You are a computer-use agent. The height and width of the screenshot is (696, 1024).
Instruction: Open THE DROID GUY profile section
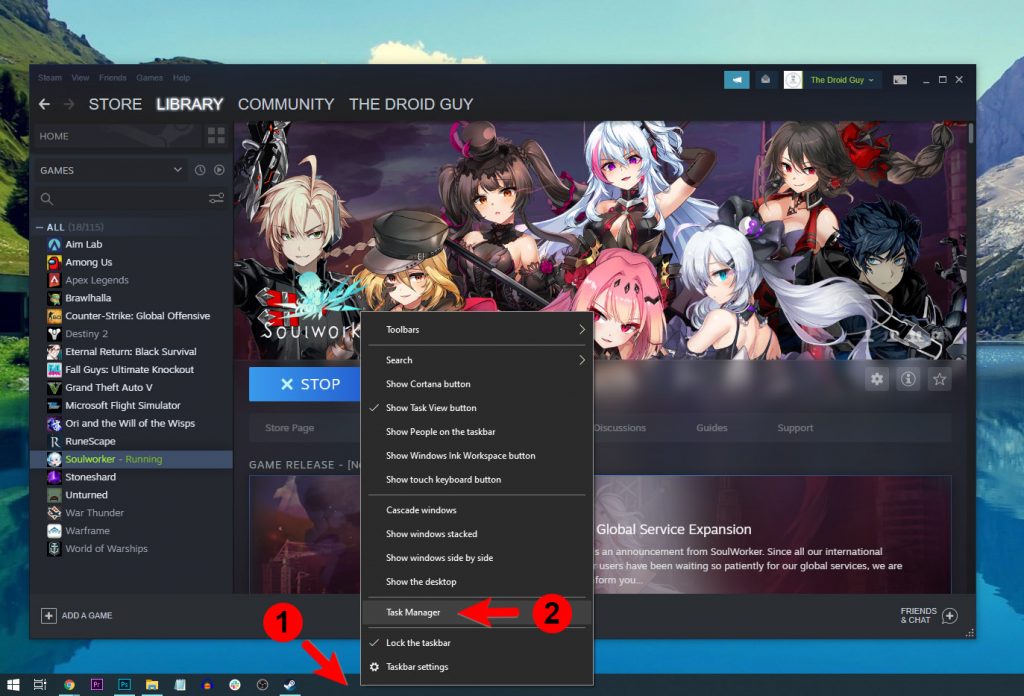tap(411, 104)
